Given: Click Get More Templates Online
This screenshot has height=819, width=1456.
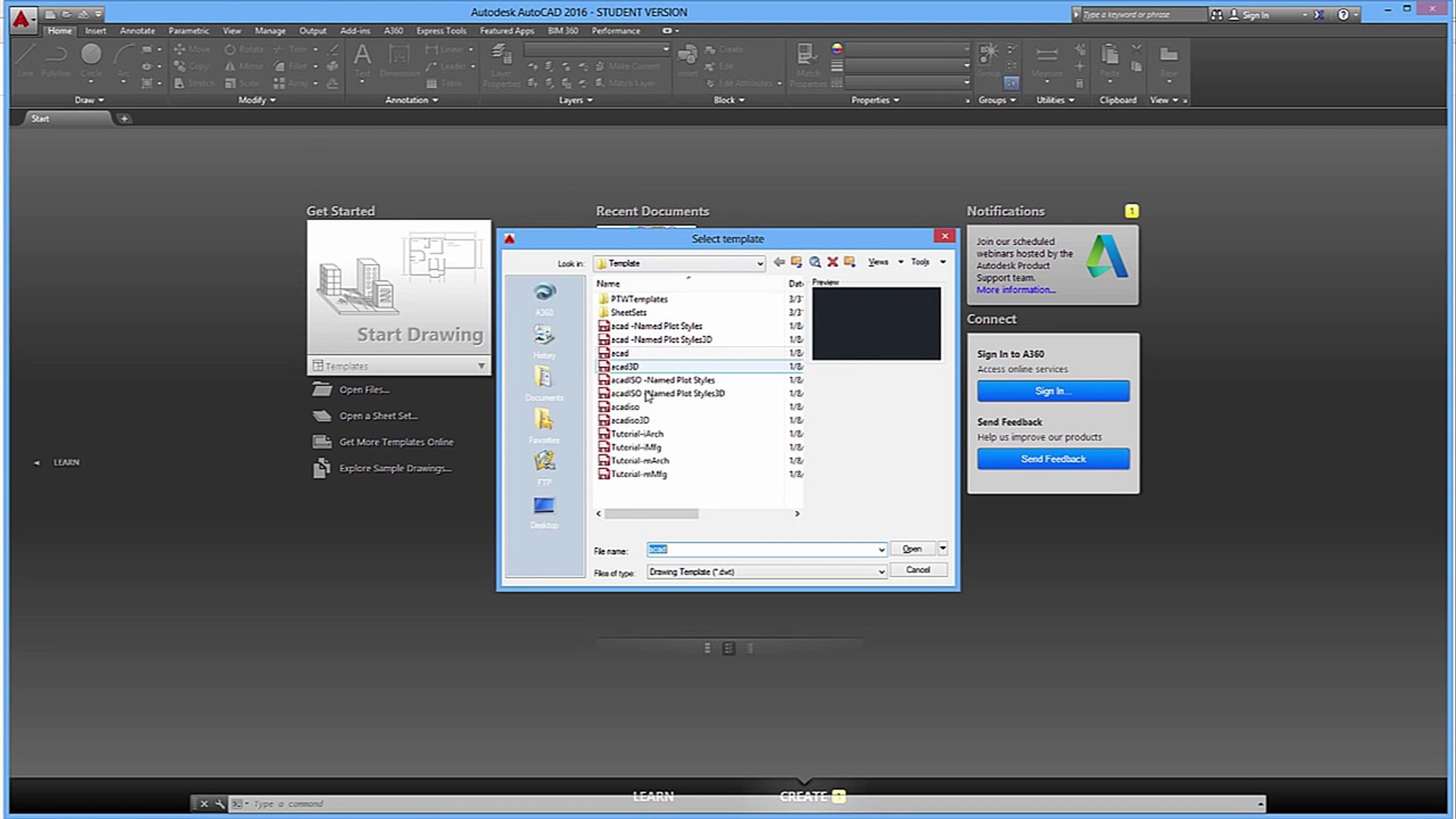Looking at the screenshot, I should click(x=397, y=442).
